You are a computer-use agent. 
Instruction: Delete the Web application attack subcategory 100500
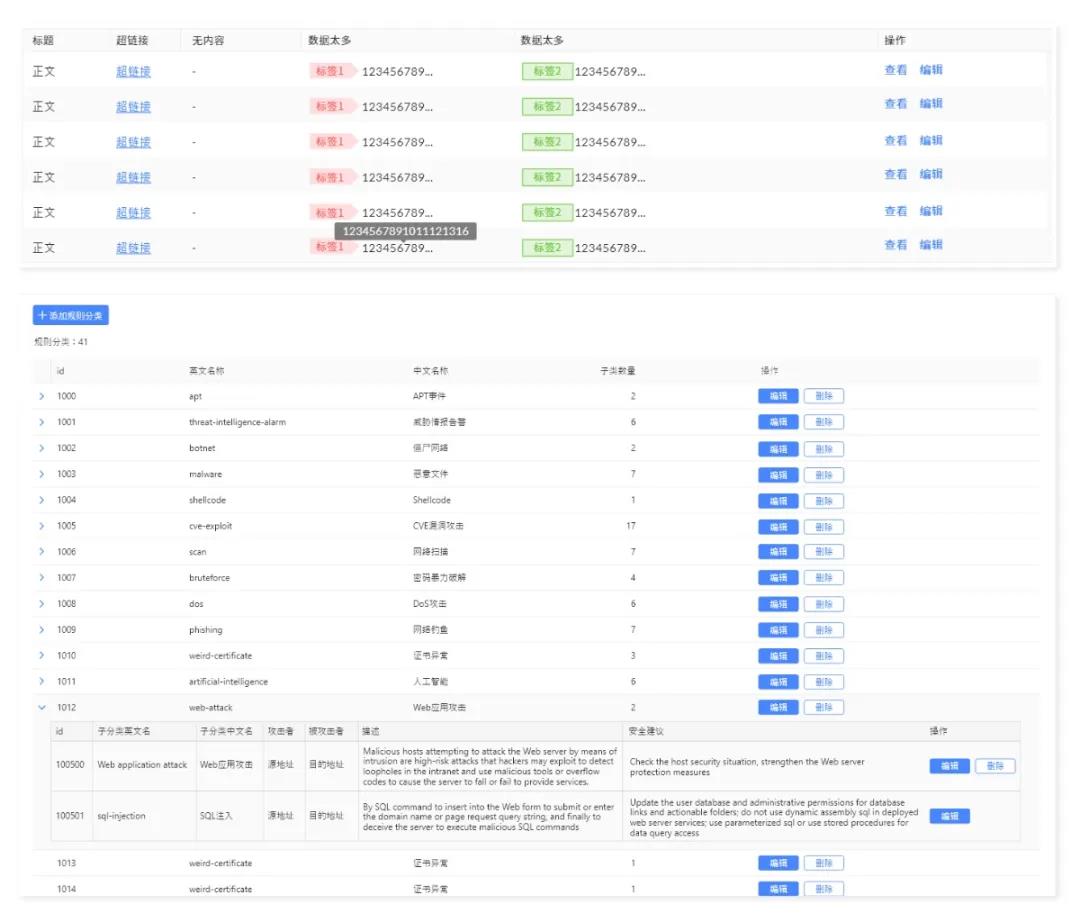click(x=995, y=766)
